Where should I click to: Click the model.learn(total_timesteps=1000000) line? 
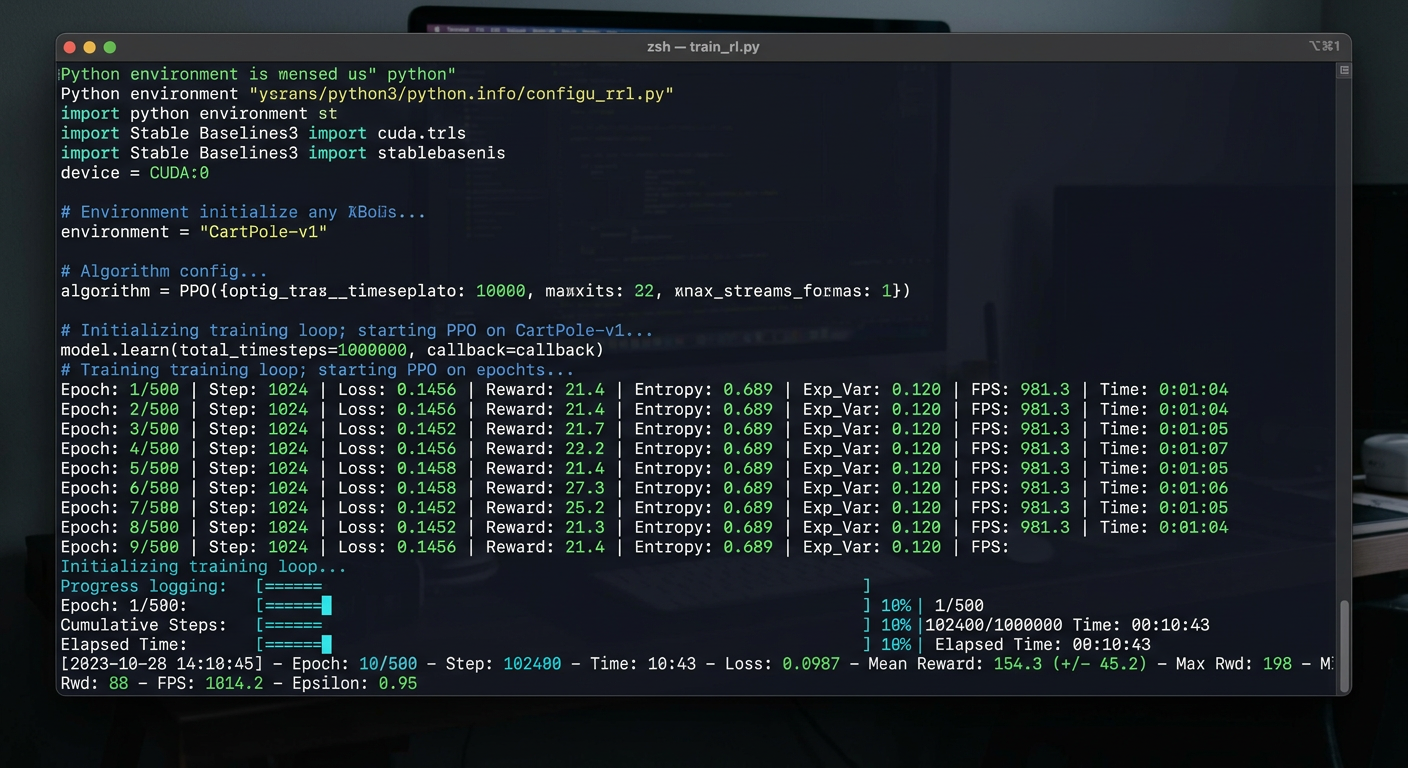[332, 350]
